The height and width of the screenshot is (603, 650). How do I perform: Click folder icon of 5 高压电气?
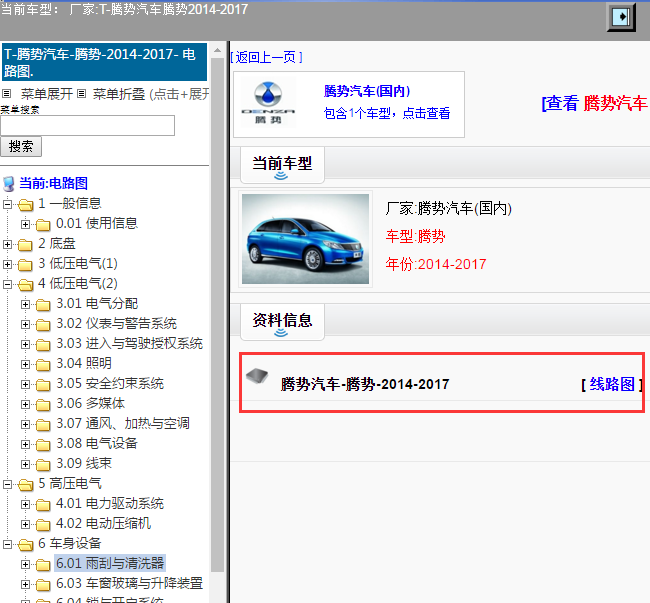pyautogui.click(x=26, y=484)
